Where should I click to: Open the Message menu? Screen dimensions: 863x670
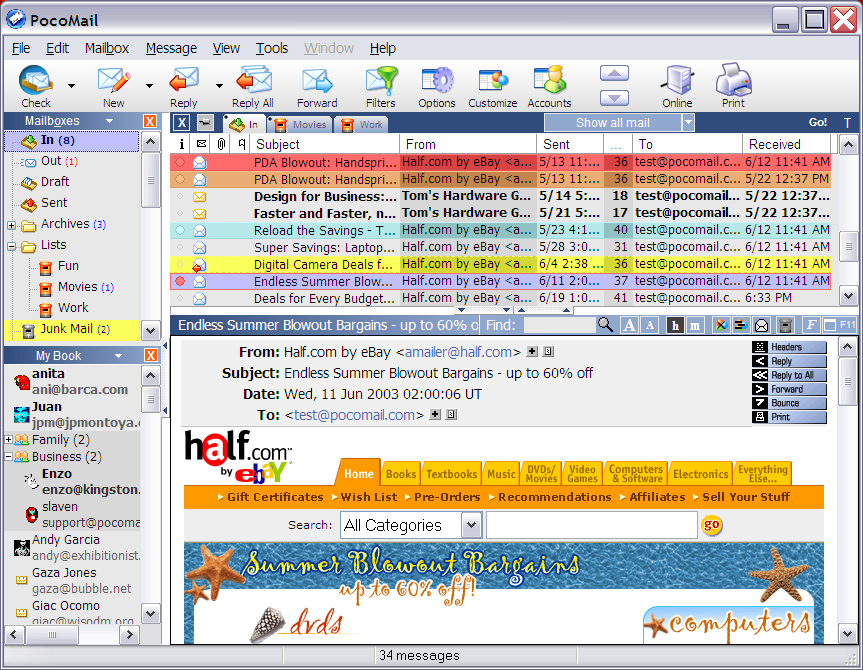pyautogui.click(x=171, y=48)
